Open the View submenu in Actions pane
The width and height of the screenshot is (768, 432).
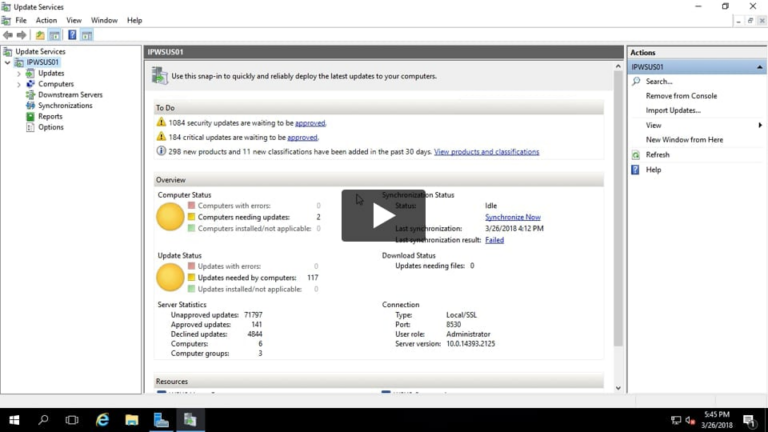point(653,126)
